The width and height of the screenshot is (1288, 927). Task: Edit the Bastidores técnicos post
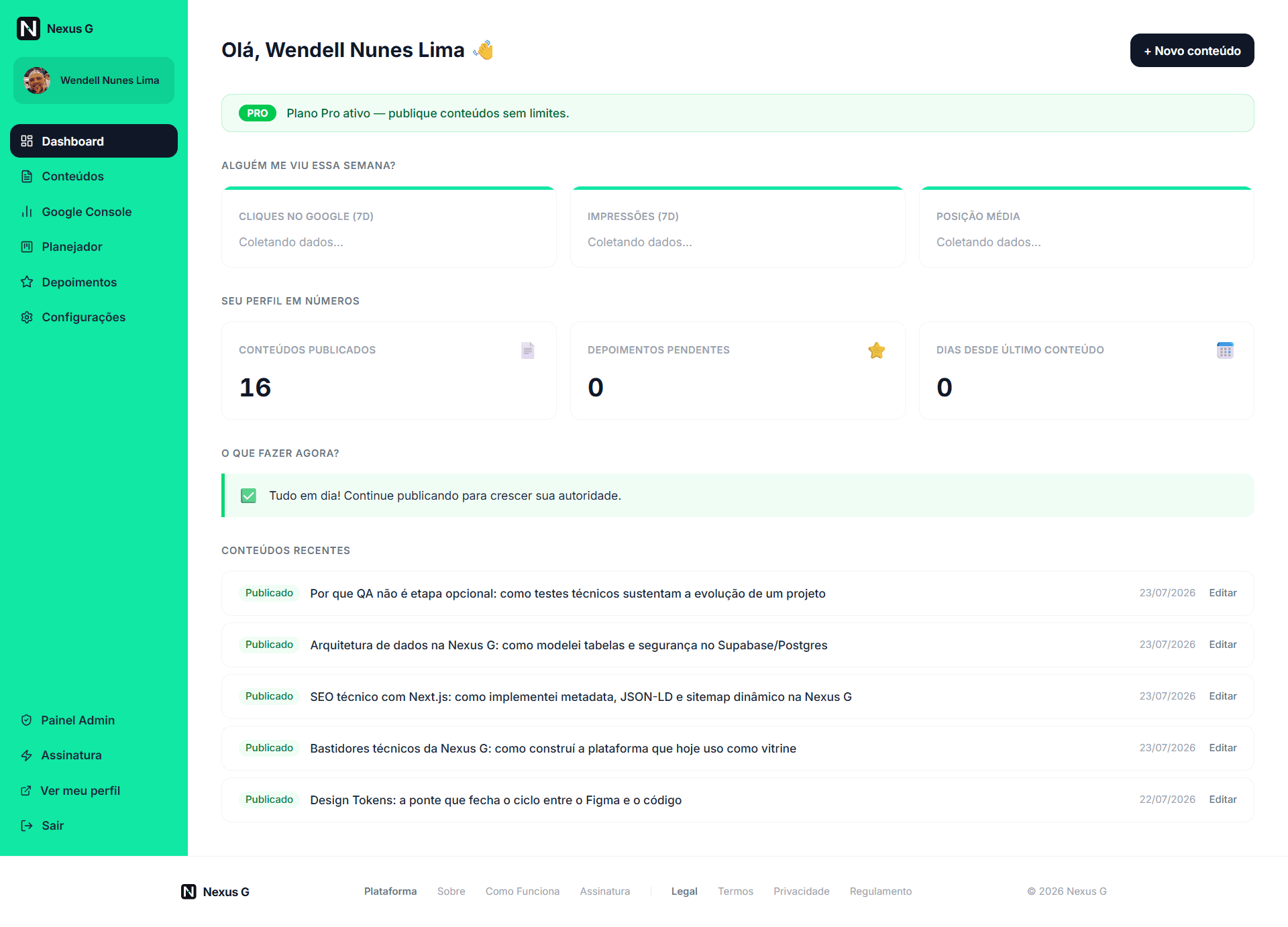point(1223,748)
